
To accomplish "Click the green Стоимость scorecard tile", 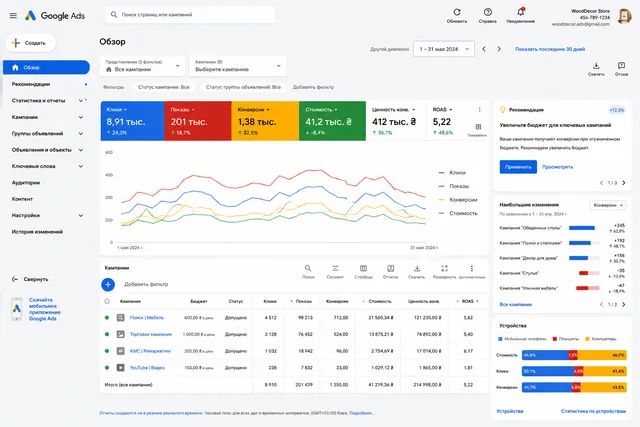I will [x=332, y=121].
